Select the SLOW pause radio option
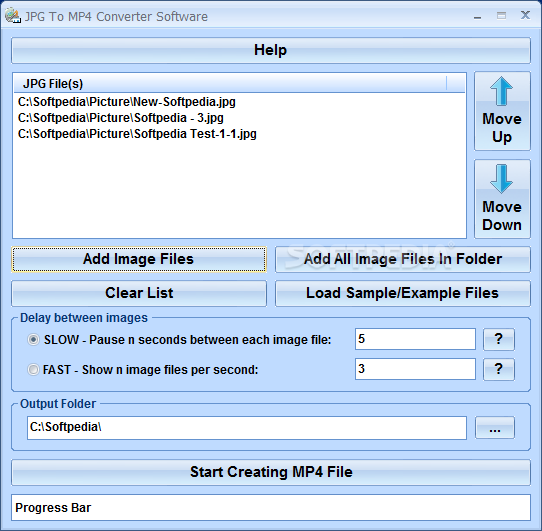 tap(33, 340)
